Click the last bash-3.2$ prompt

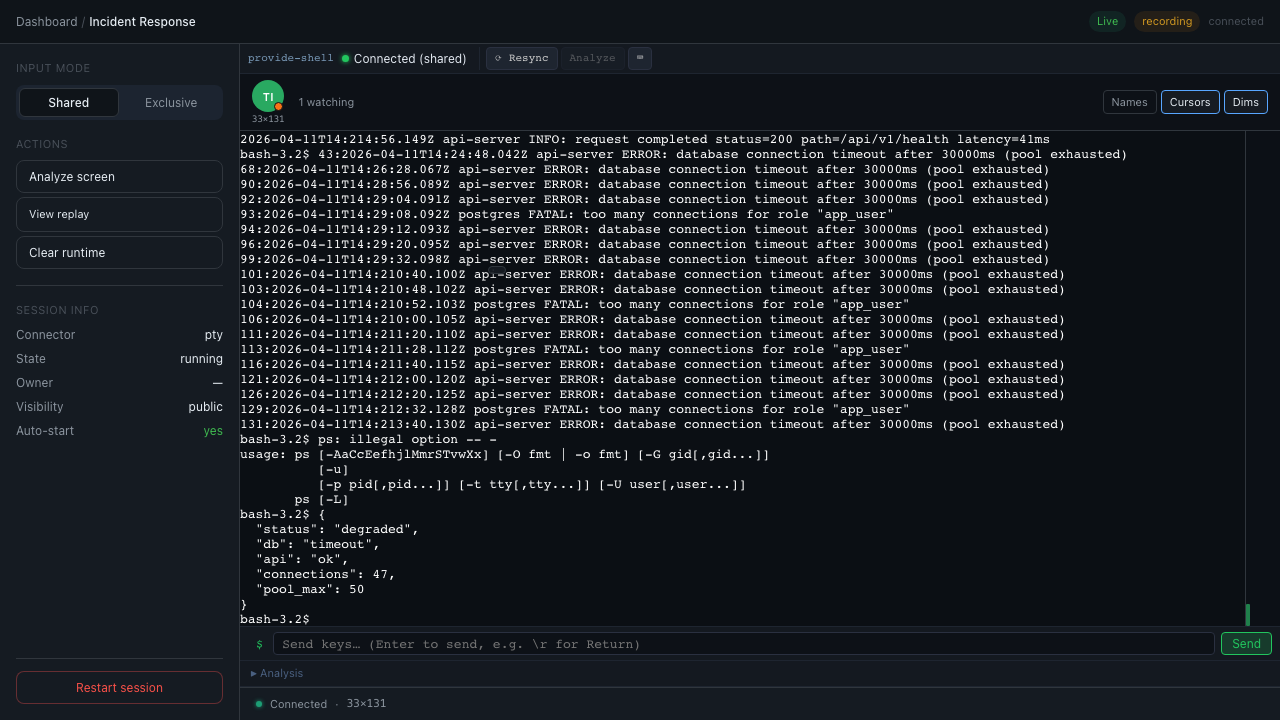[x=274, y=620]
